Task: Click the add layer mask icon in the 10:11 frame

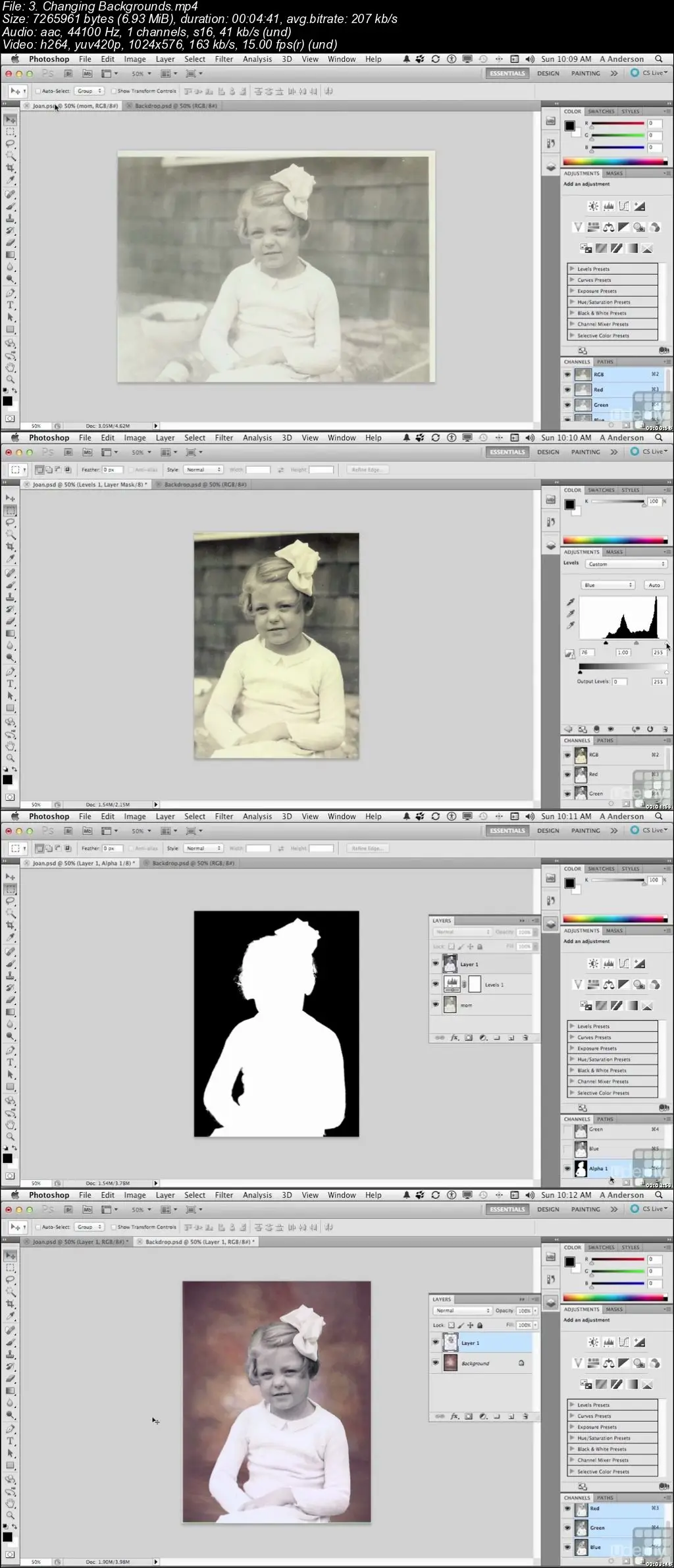Action: click(x=469, y=1037)
